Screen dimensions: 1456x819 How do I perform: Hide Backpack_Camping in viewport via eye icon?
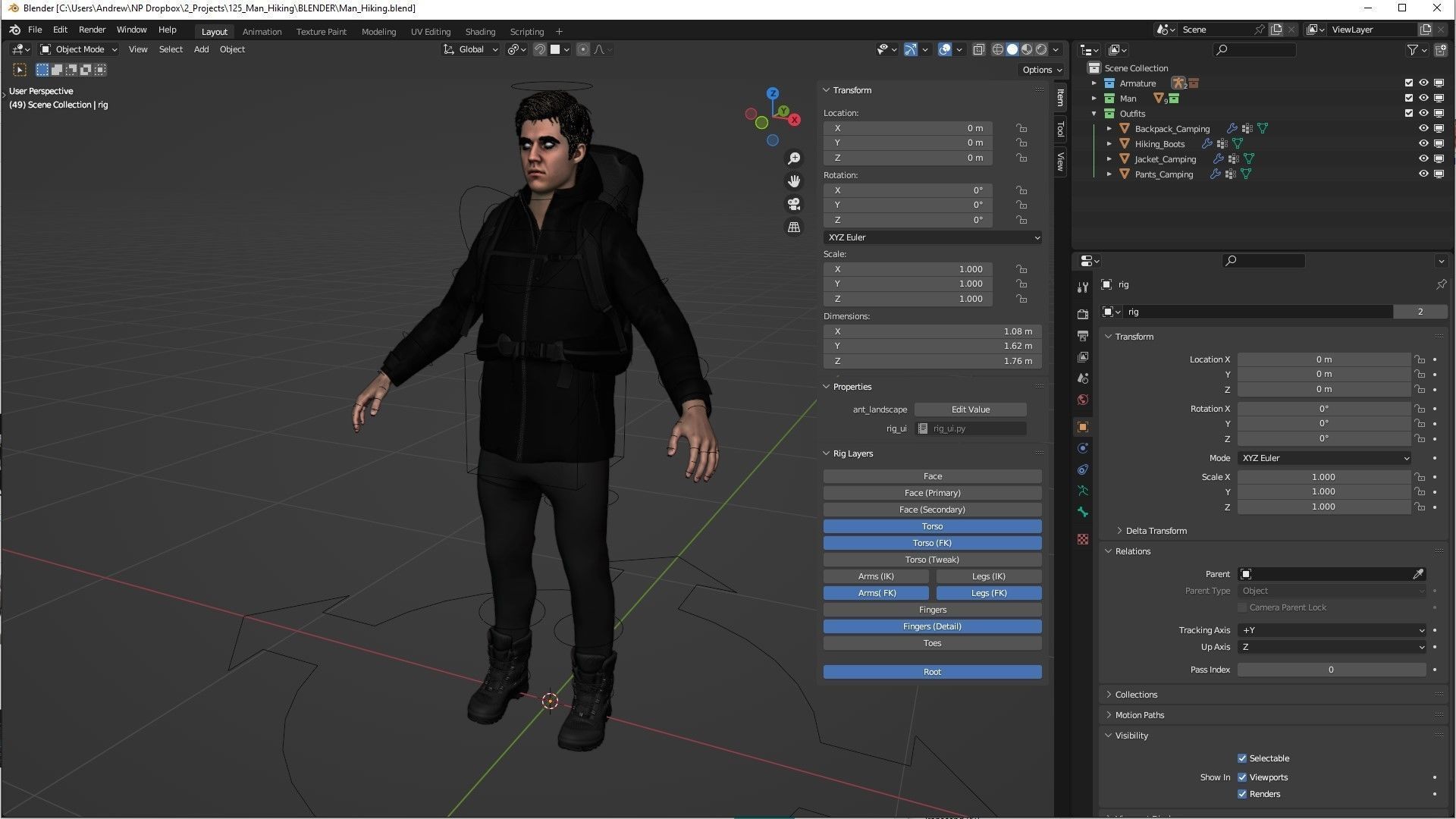pos(1423,129)
